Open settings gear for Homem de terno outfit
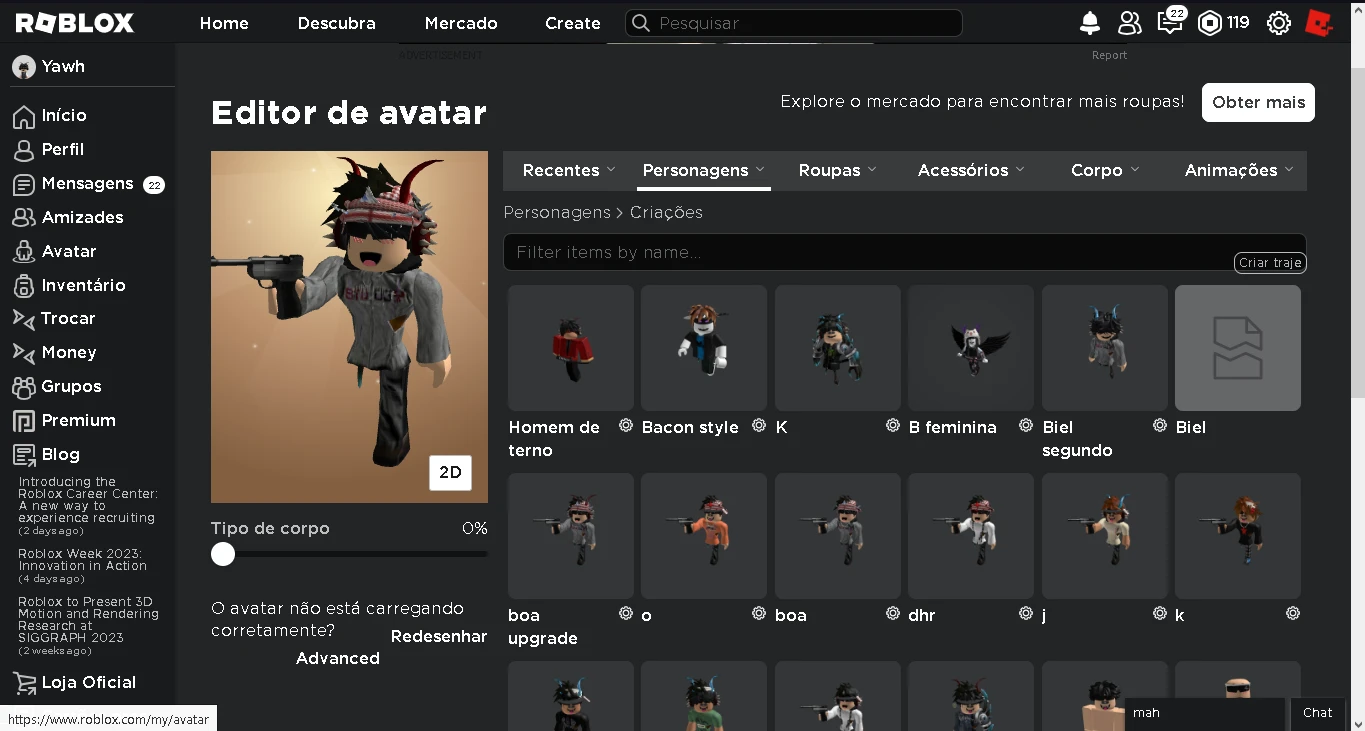This screenshot has width=1365, height=731. [626, 425]
